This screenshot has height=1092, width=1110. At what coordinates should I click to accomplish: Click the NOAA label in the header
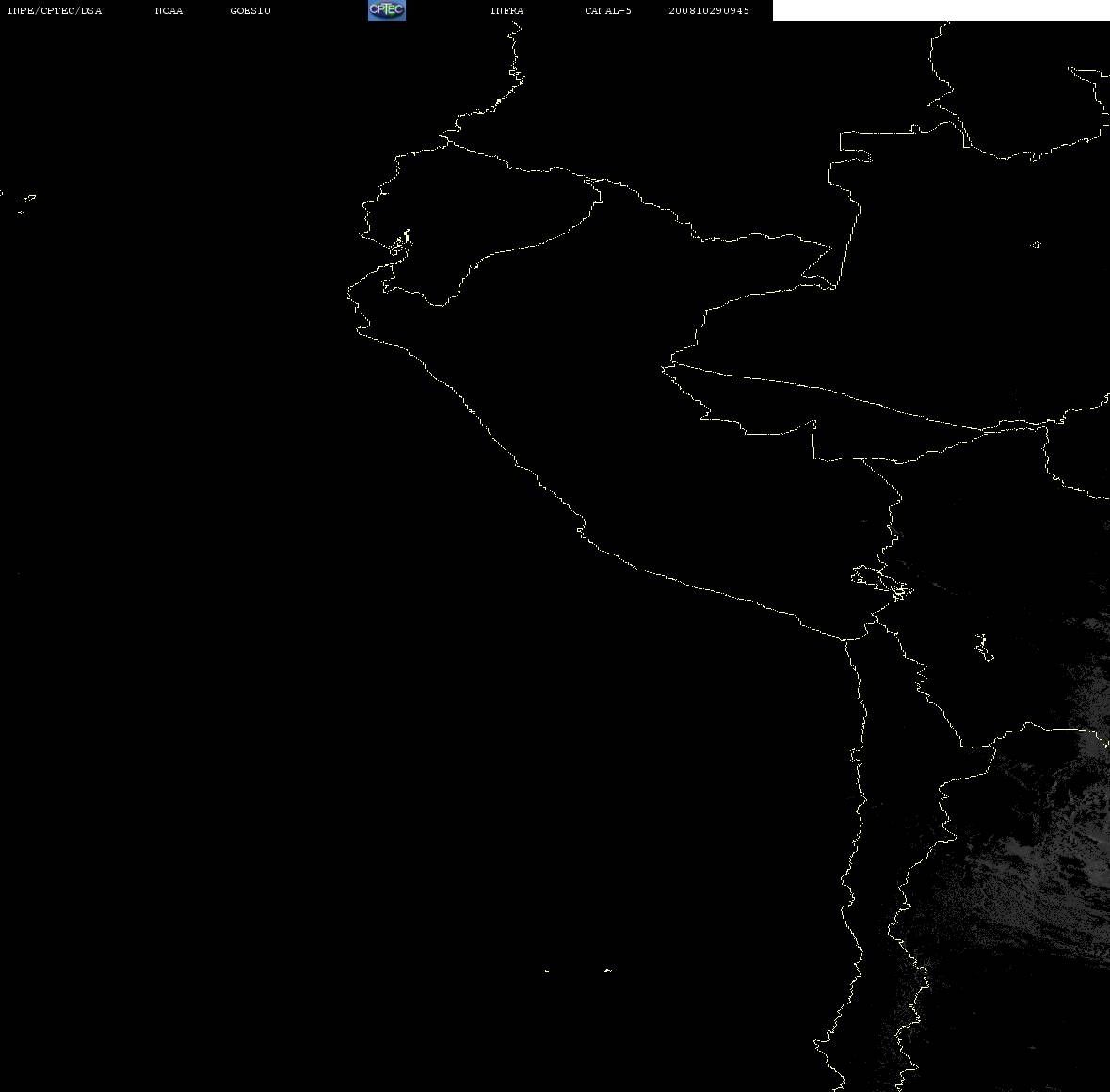click(169, 10)
